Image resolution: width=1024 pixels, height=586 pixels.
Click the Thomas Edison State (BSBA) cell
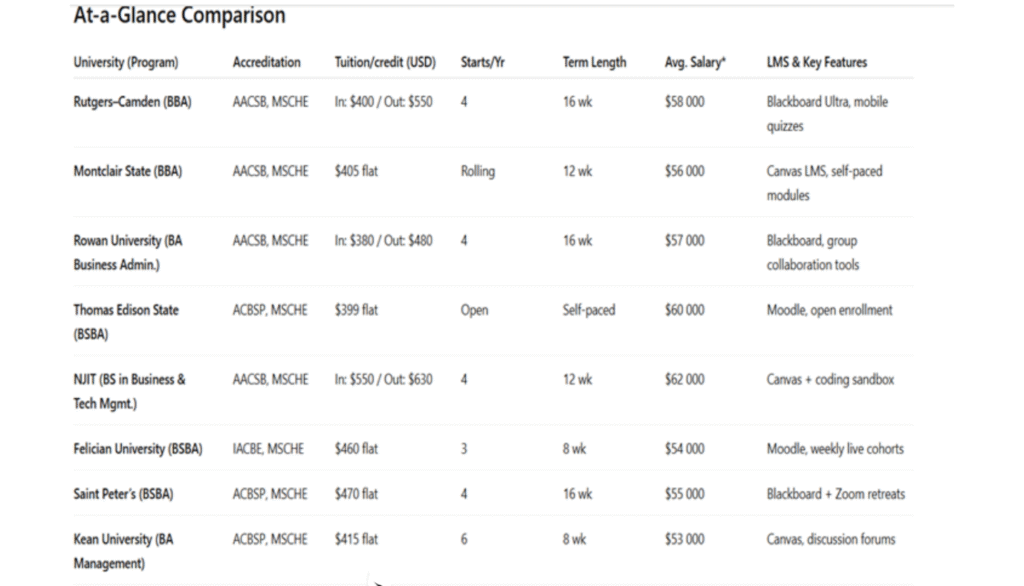126,321
